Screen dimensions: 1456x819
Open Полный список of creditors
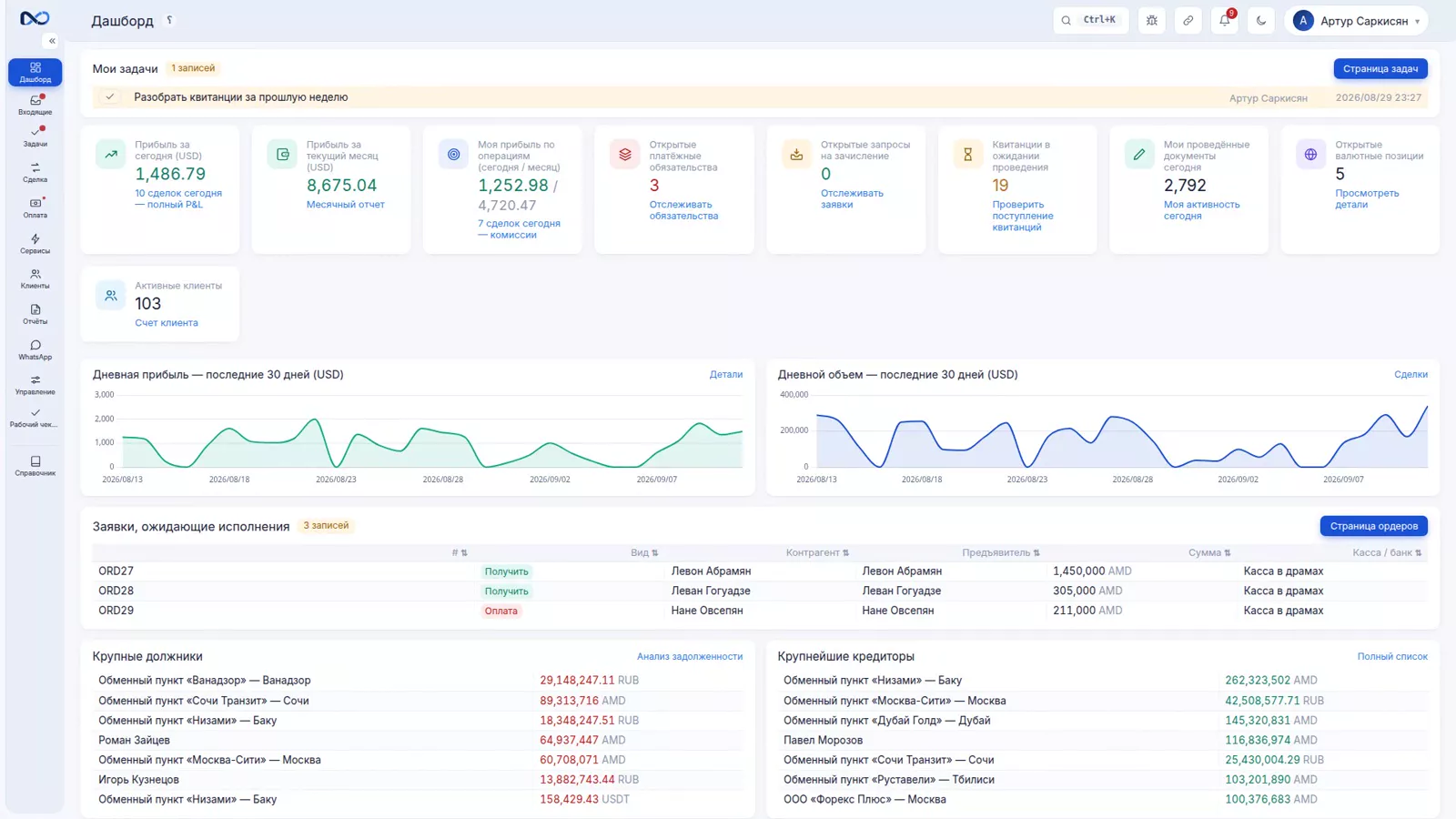pyautogui.click(x=1392, y=656)
